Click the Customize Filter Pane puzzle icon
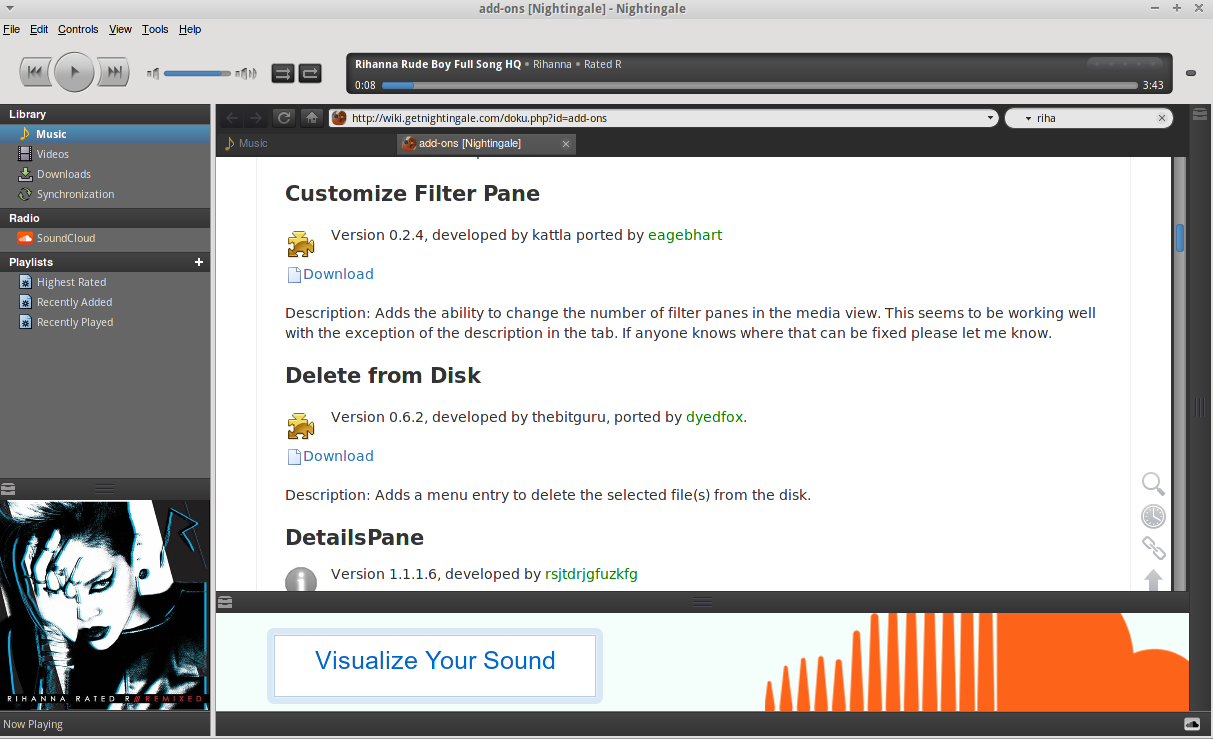1213x739 pixels. coord(301,243)
